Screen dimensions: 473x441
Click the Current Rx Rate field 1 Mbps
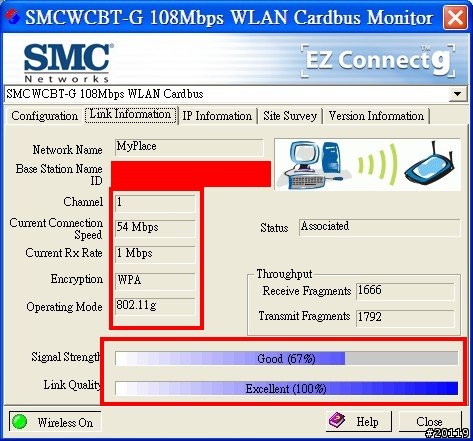click(155, 254)
